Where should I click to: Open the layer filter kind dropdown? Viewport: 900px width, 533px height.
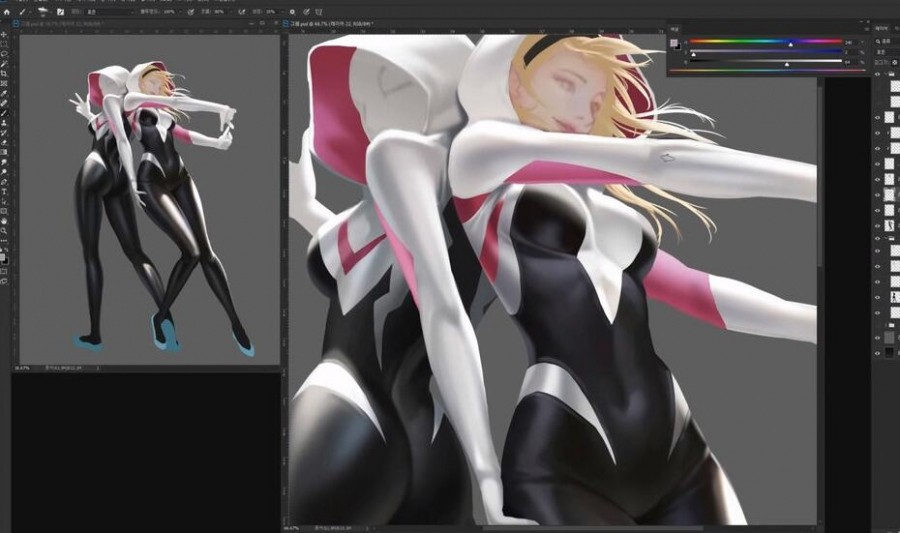(x=885, y=41)
